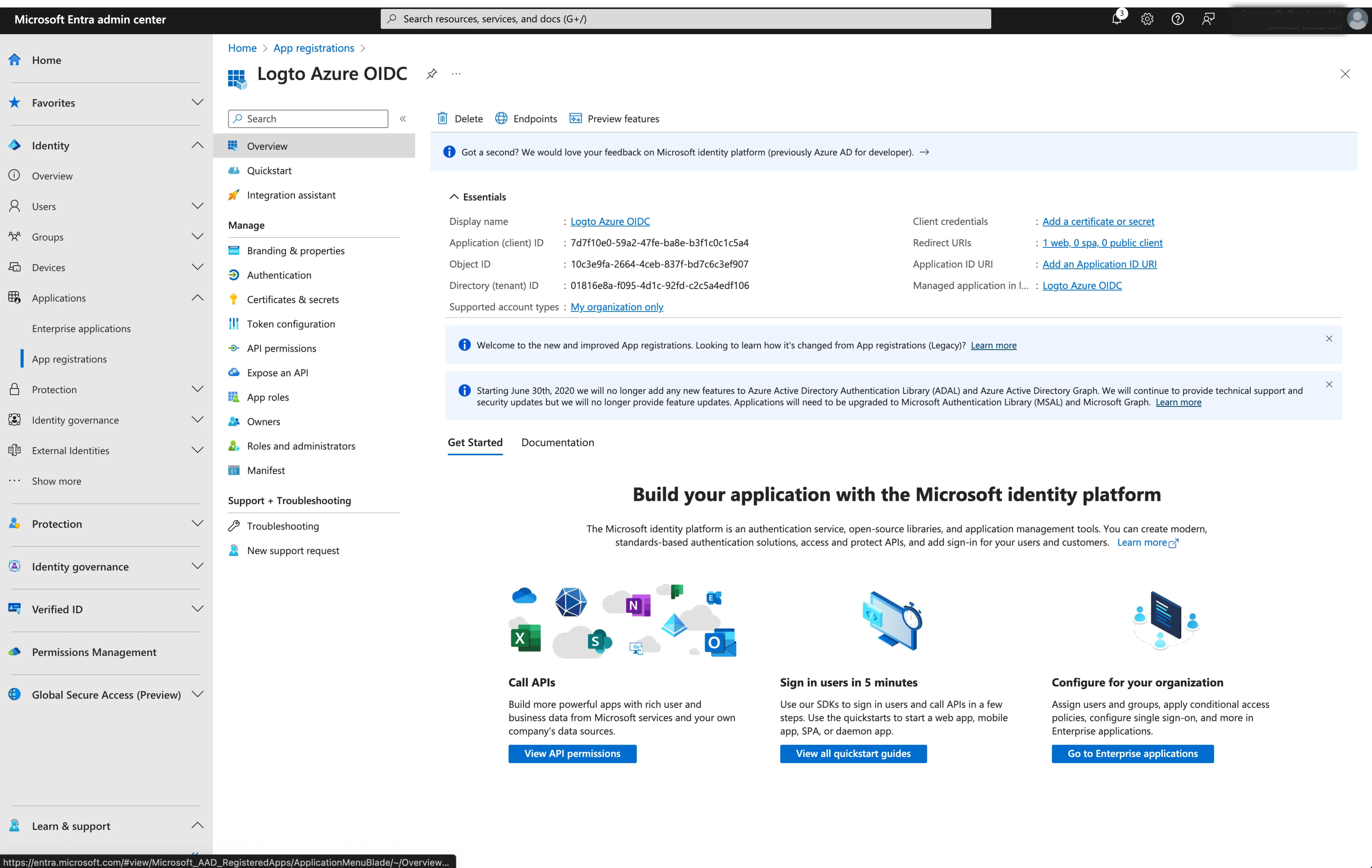Click Add a certificate or secret link
Image resolution: width=1372 pixels, height=868 pixels.
click(x=1097, y=221)
